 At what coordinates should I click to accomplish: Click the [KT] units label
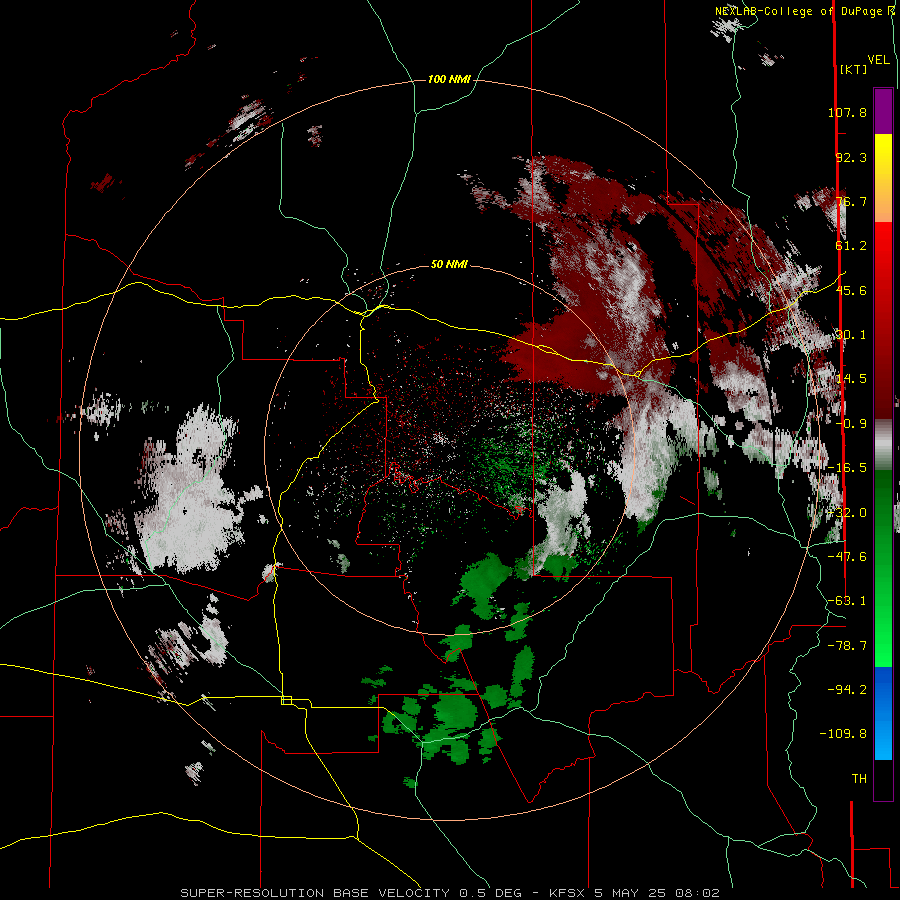point(853,69)
